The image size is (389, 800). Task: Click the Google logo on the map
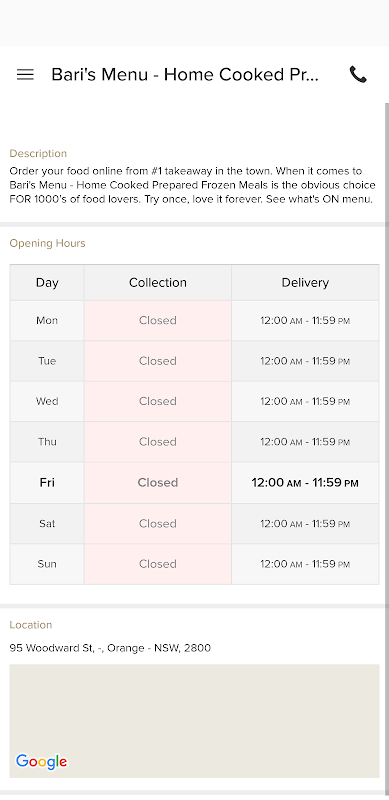click(x=41, y=762)
